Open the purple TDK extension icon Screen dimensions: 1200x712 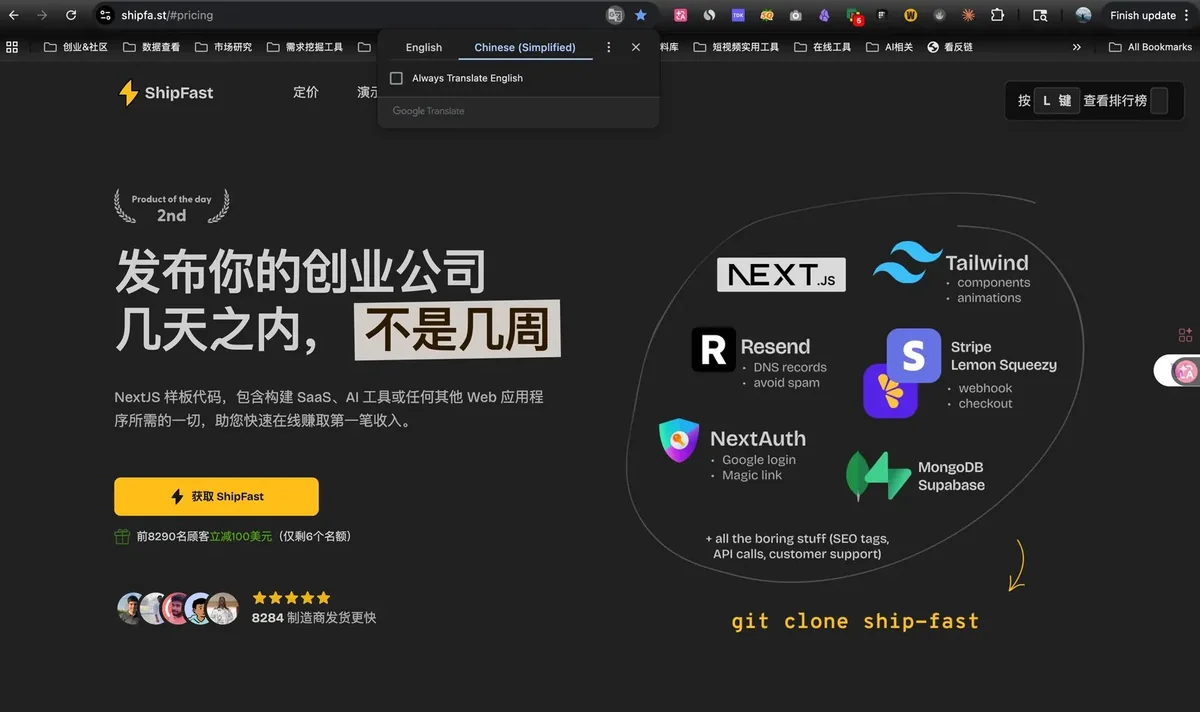738,15
